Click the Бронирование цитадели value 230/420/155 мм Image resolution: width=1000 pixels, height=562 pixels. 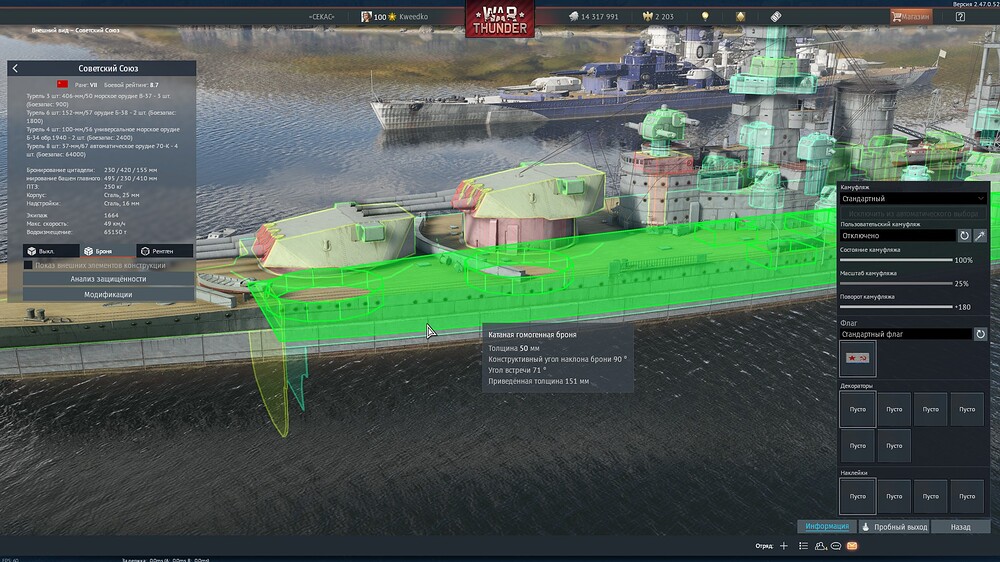tap(131, 170)
